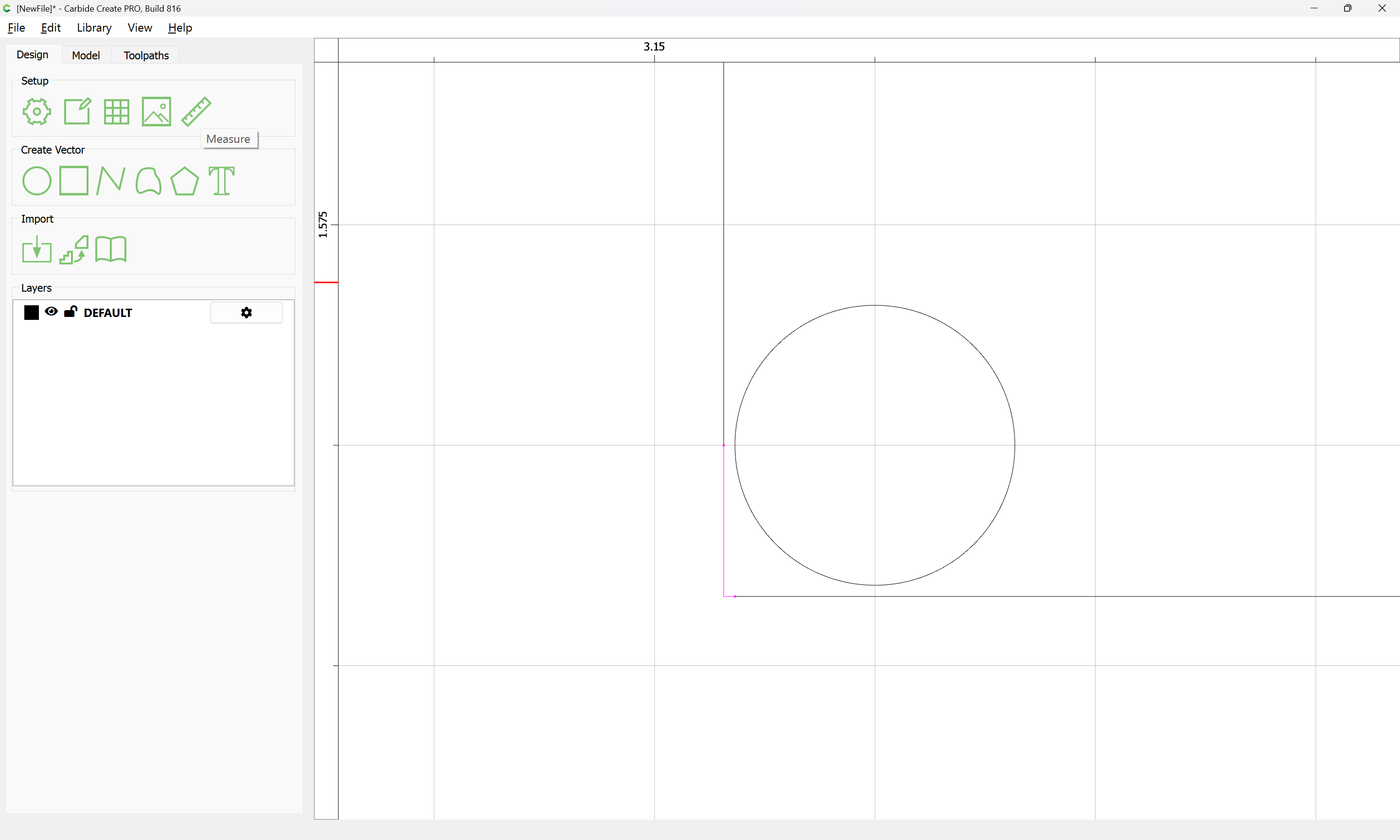The width and height of the screenshot is (1400, 840).
Task: Select the Circle vector tool
Action: (x=37, y=181)
